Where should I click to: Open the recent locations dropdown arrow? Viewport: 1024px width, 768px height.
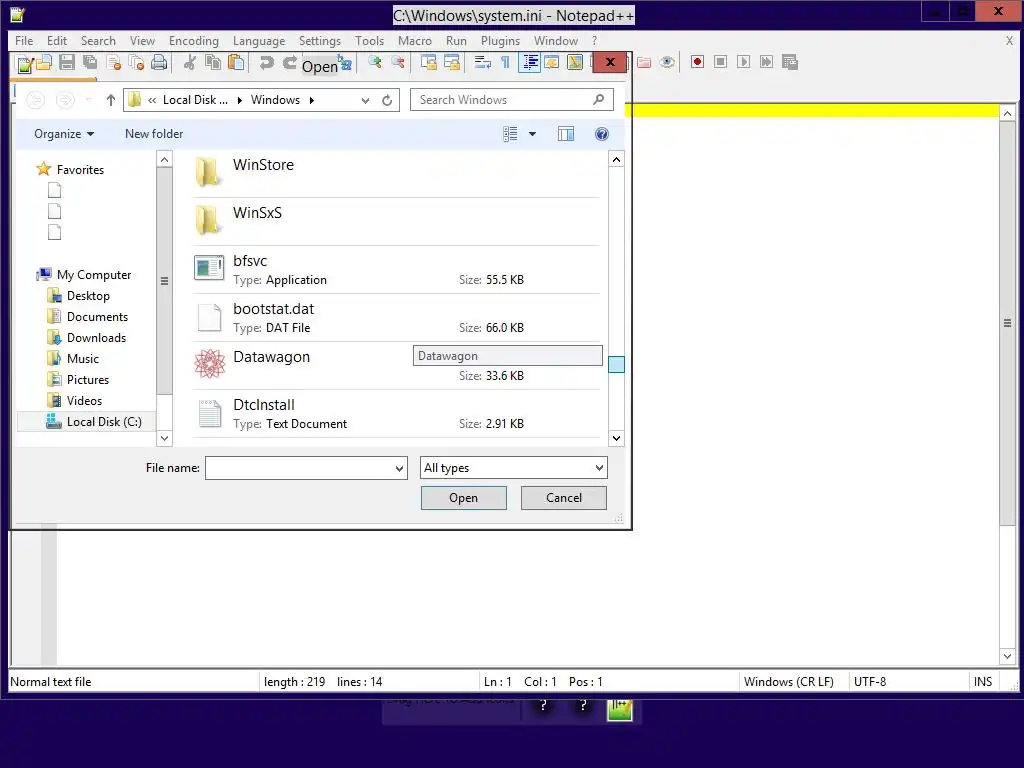click(x=89, y=100)
